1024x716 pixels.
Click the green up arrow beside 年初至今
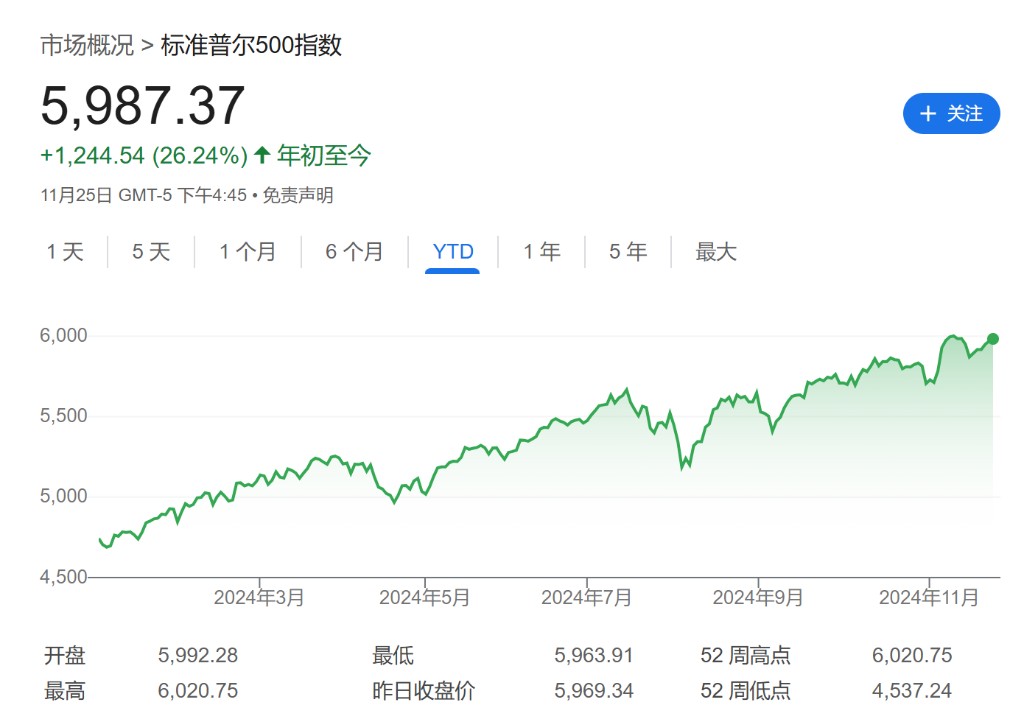tap(263, 155)
